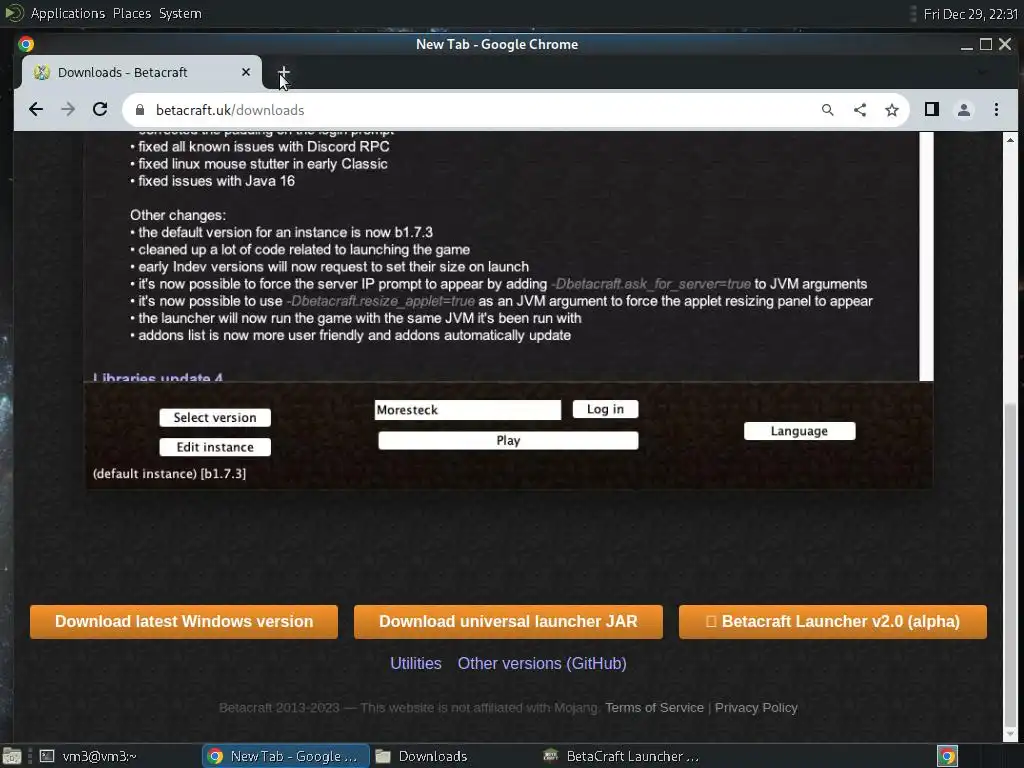This screenshot has width=1024, height=768.
Task: Reload the Betacraft downloads page
Action: pos(100,110)
